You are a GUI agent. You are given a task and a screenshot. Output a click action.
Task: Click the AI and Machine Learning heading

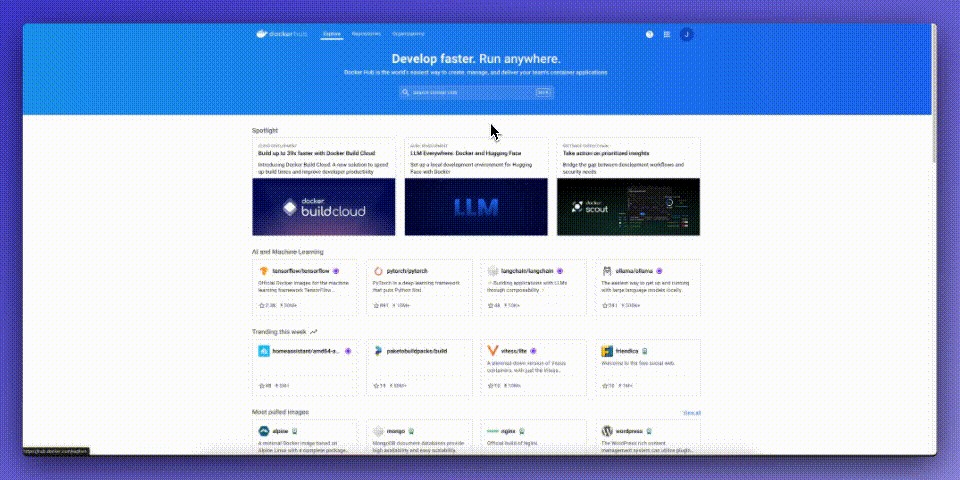click(x=288, y=252)
